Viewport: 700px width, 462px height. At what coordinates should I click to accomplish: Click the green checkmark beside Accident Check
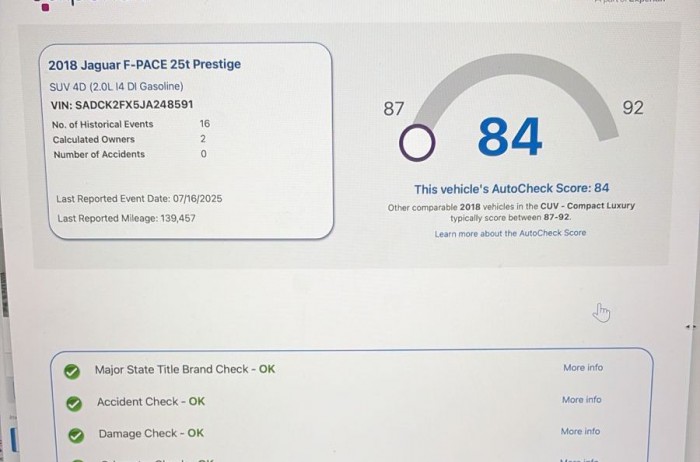(x=73, y=403)
